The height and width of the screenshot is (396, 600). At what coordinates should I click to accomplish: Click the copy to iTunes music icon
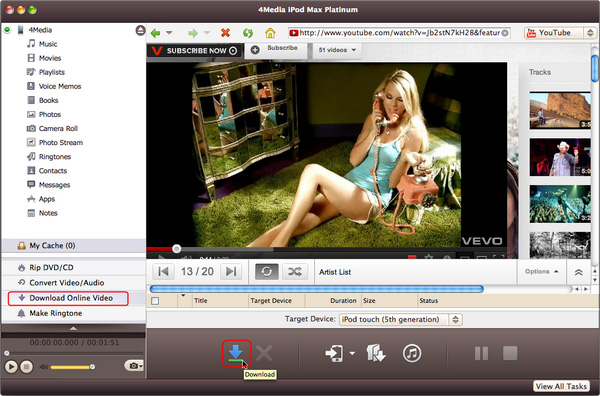pyautogui.click(x=412, y=353)
